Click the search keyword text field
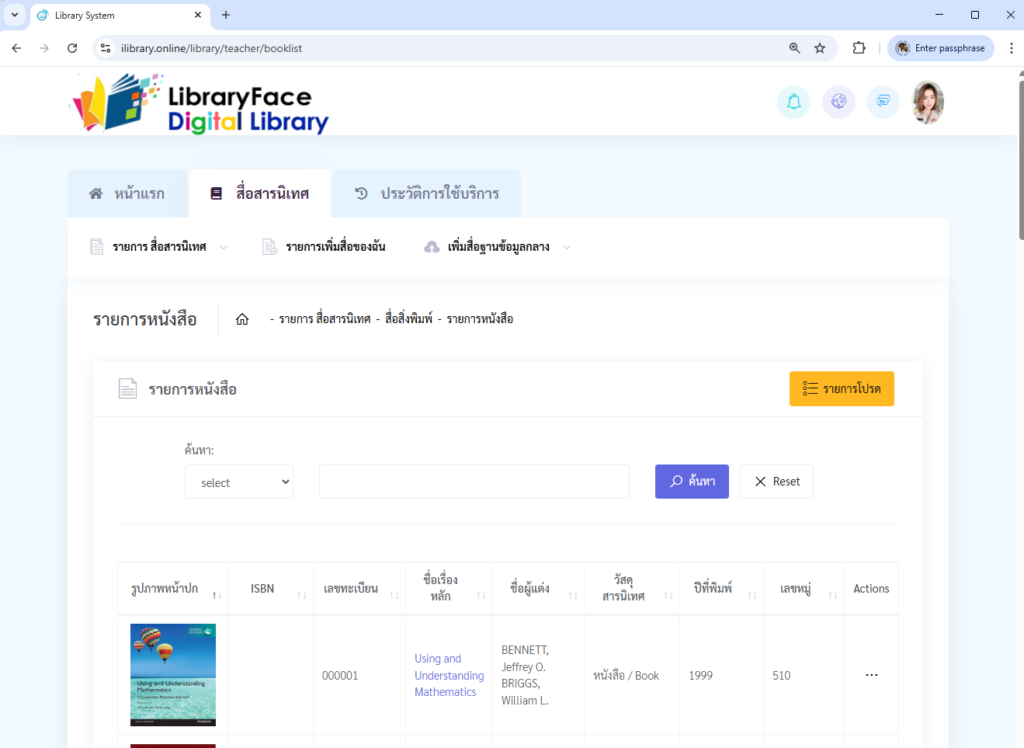Screen dimensions: 1024x748 pos(474,481)
